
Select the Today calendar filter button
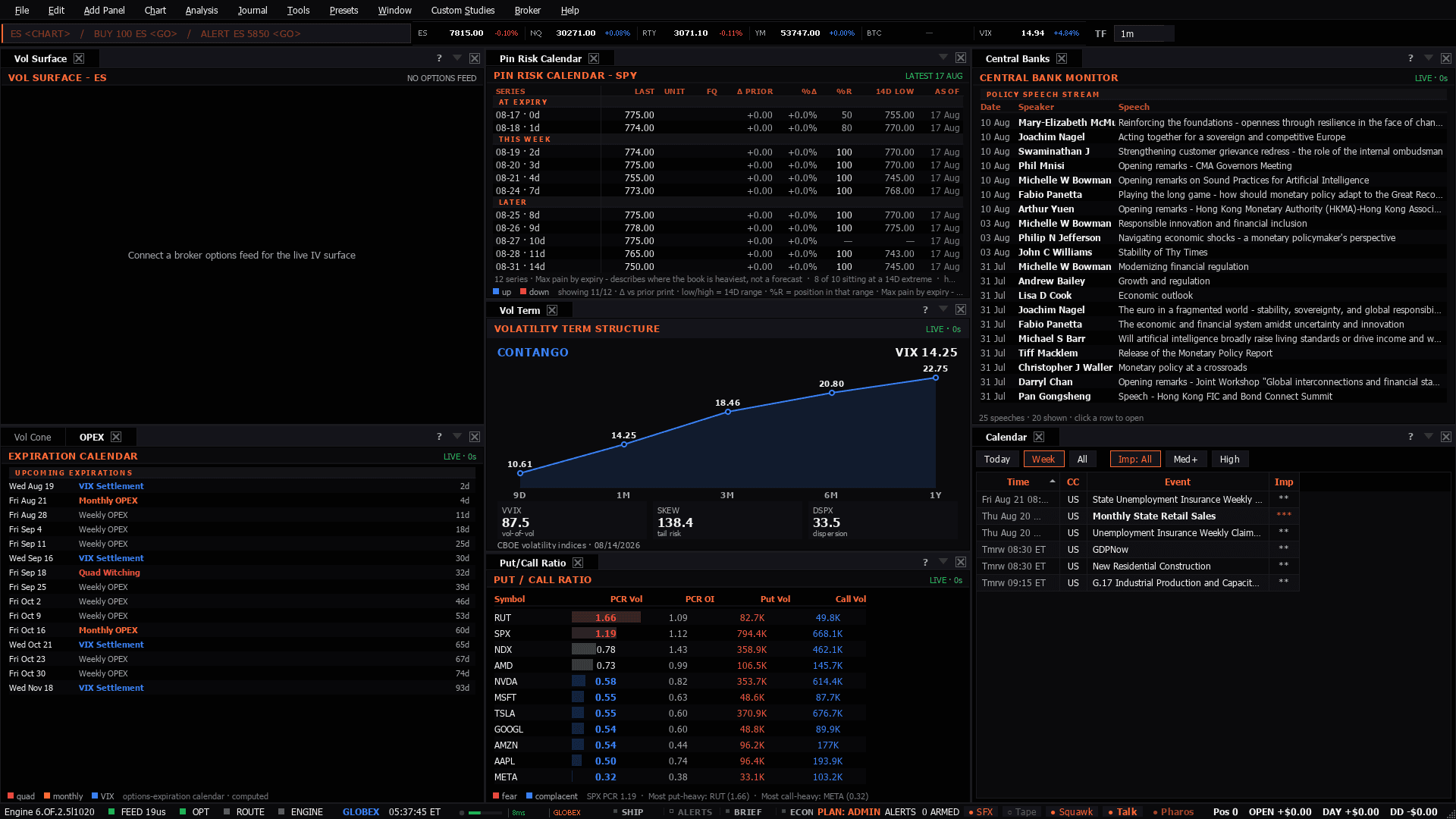pos(996,459)
